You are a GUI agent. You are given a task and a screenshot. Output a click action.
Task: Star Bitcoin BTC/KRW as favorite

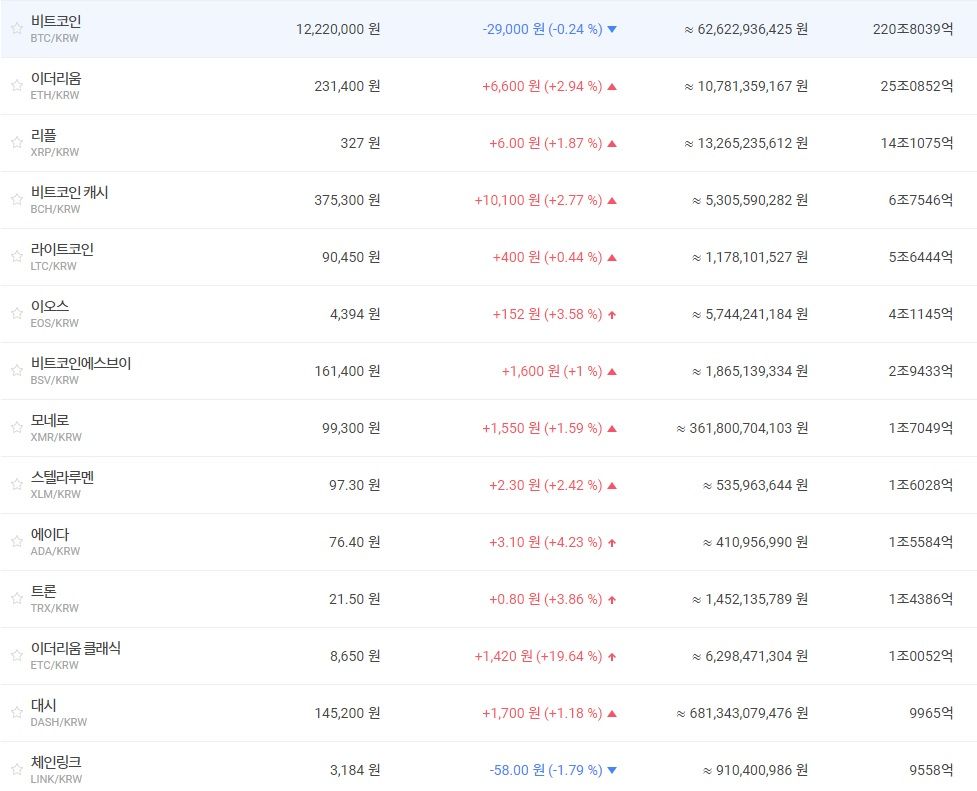pos(16,29)
